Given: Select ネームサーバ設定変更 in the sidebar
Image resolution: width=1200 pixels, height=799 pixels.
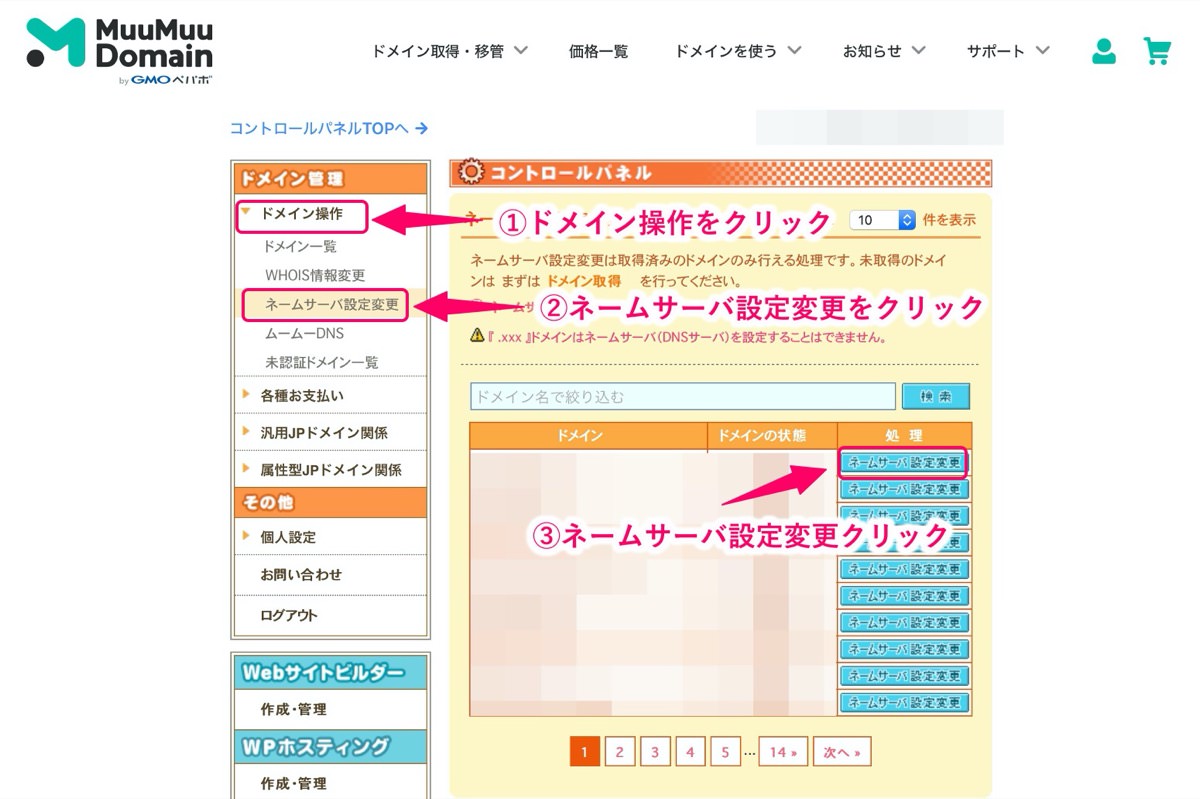Looking at the screenshot, I should [x=331, y=305].
